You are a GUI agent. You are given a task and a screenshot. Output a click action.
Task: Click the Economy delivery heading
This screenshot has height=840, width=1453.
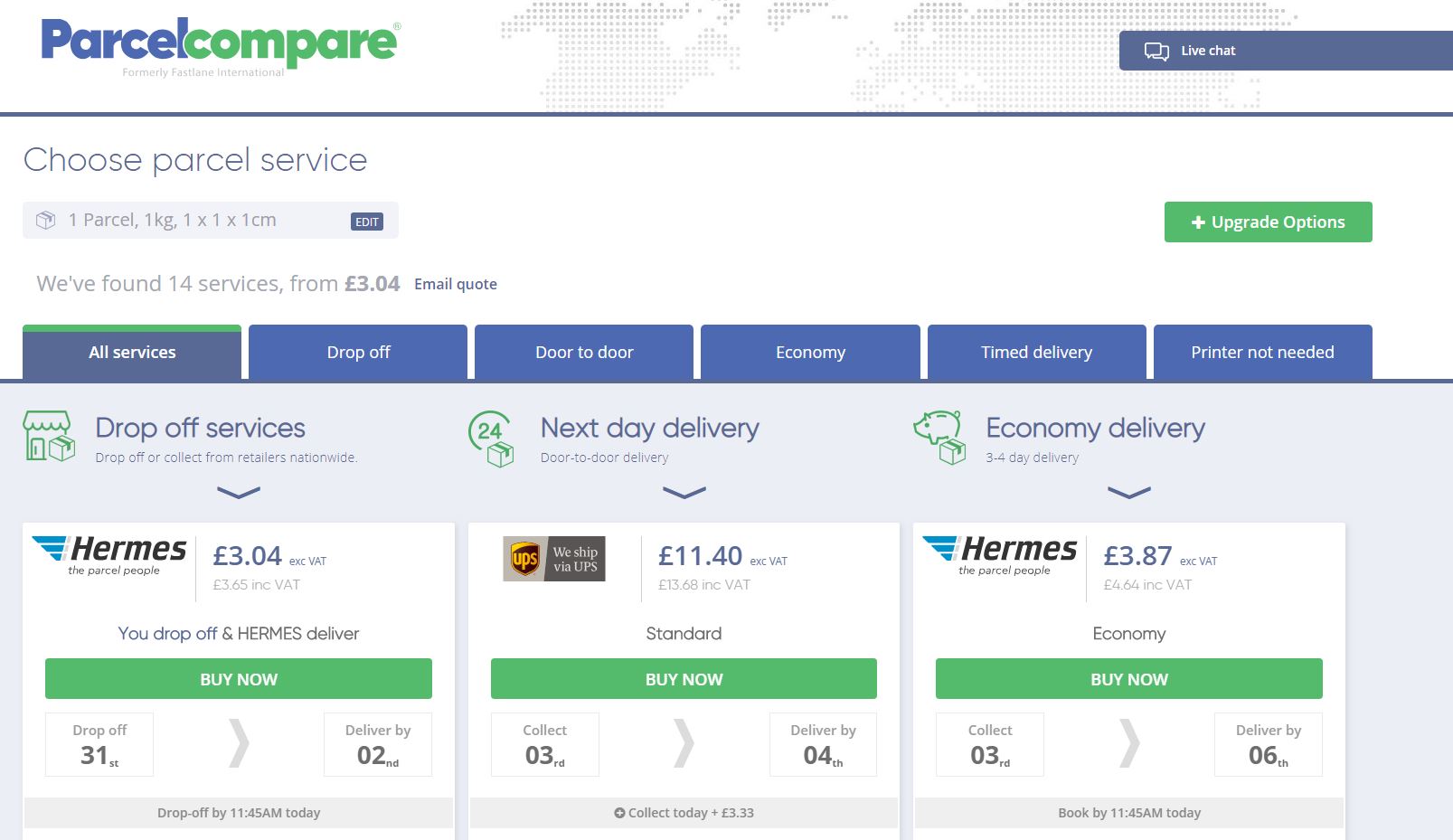point(1096,428)
